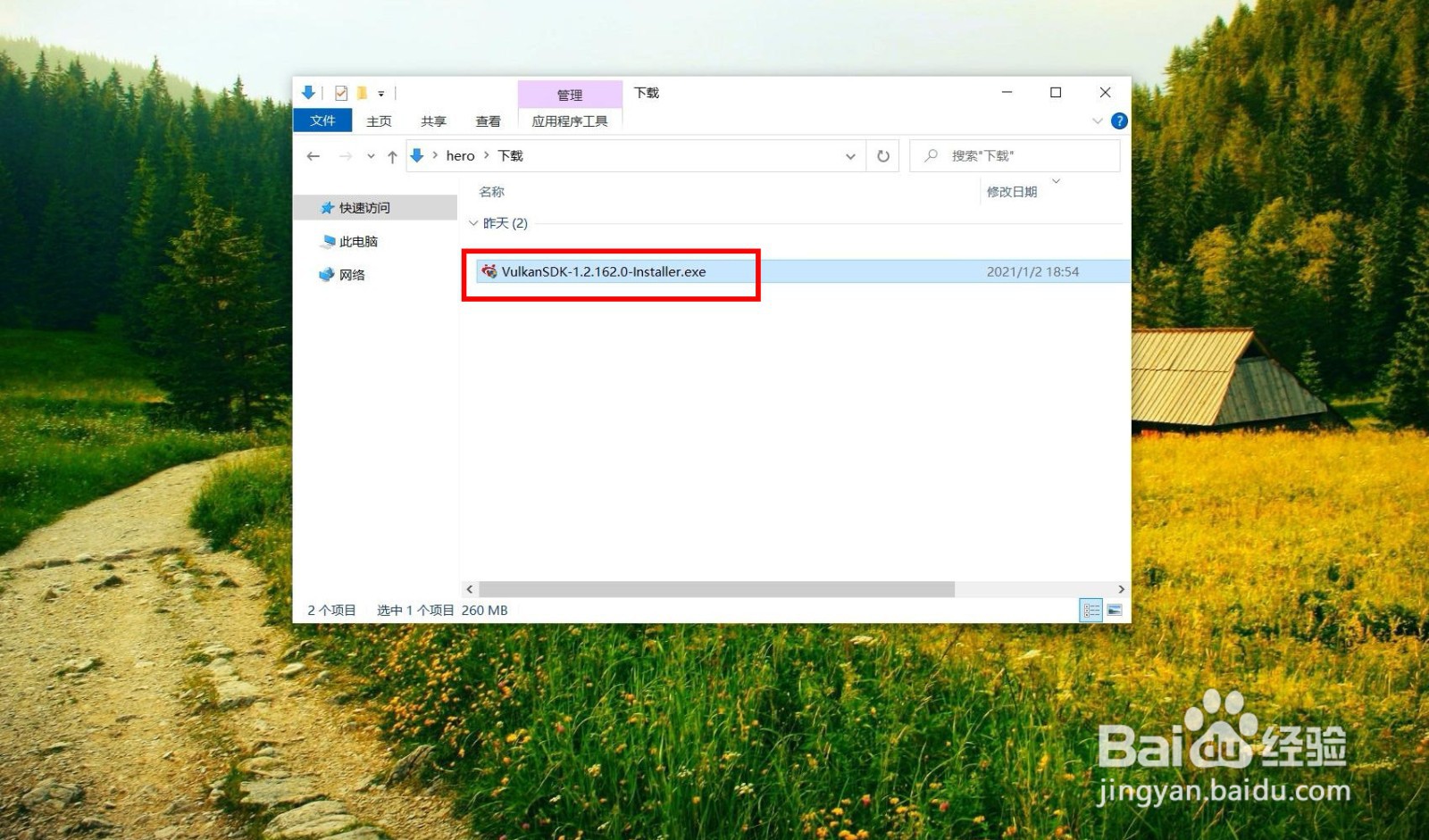Open Help with the blue question icon
This screenshot has width=1429, height=840.
(x=1119, y=121)
